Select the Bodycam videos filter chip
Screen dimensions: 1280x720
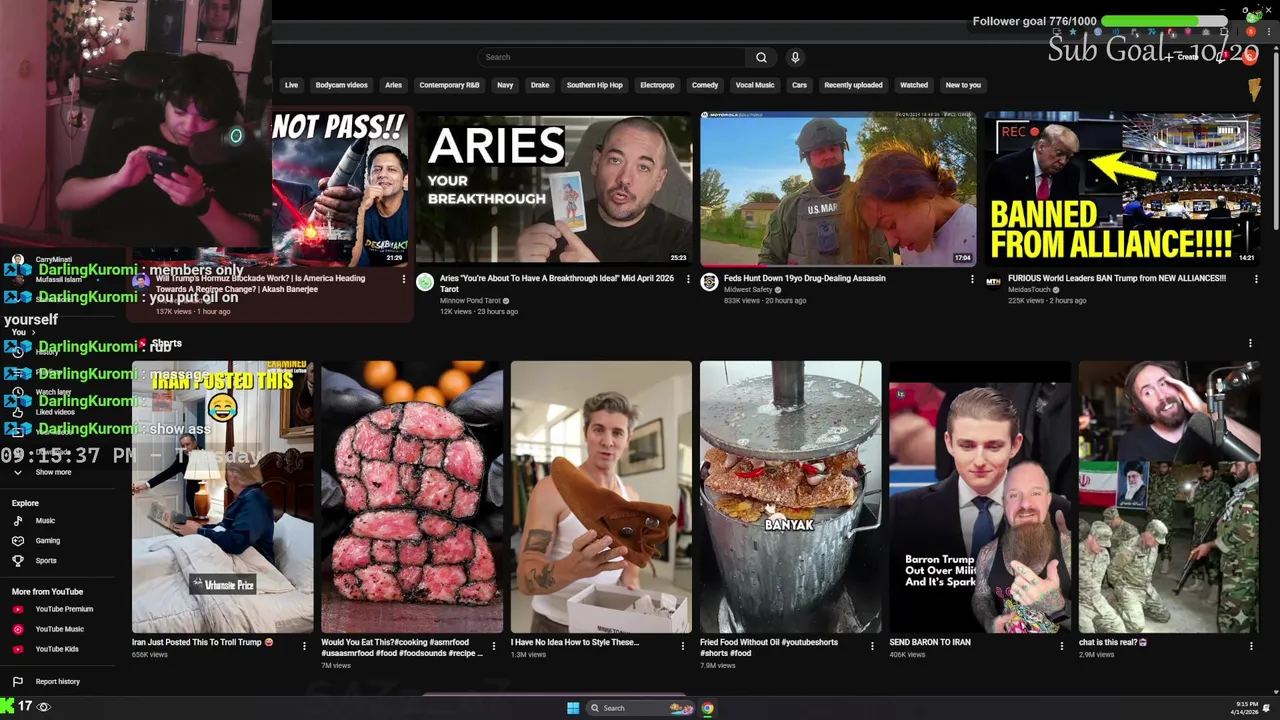342,85
